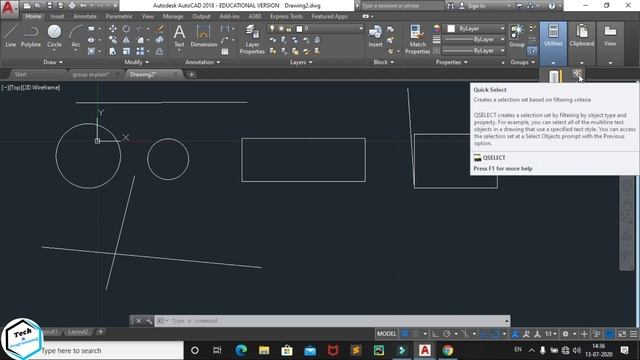Screen dimensions: 640x360
Task: Click the Insert block icon
Action: click(375, 36)
